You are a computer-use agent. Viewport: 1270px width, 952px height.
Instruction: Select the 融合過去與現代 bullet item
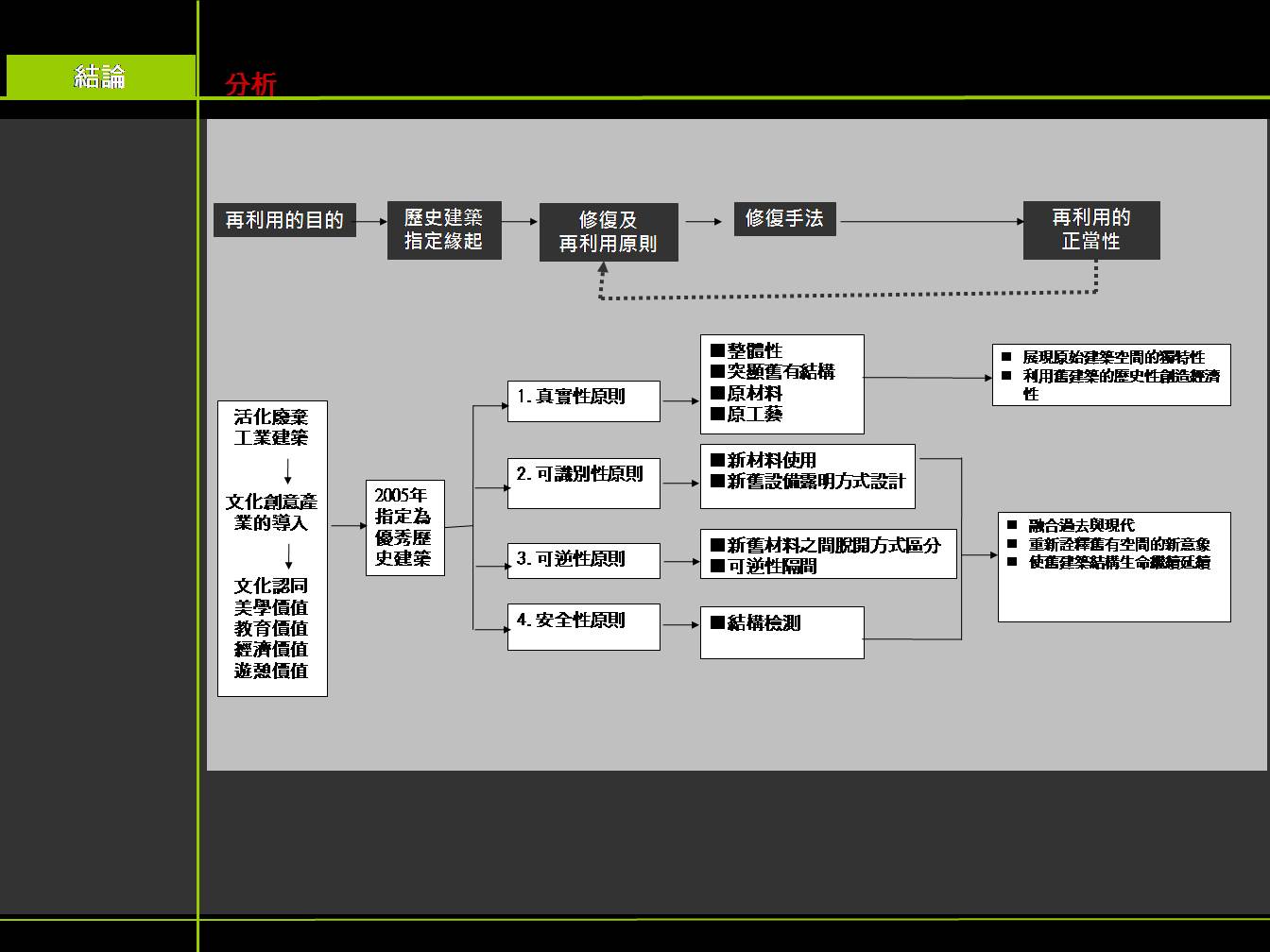1081,525
